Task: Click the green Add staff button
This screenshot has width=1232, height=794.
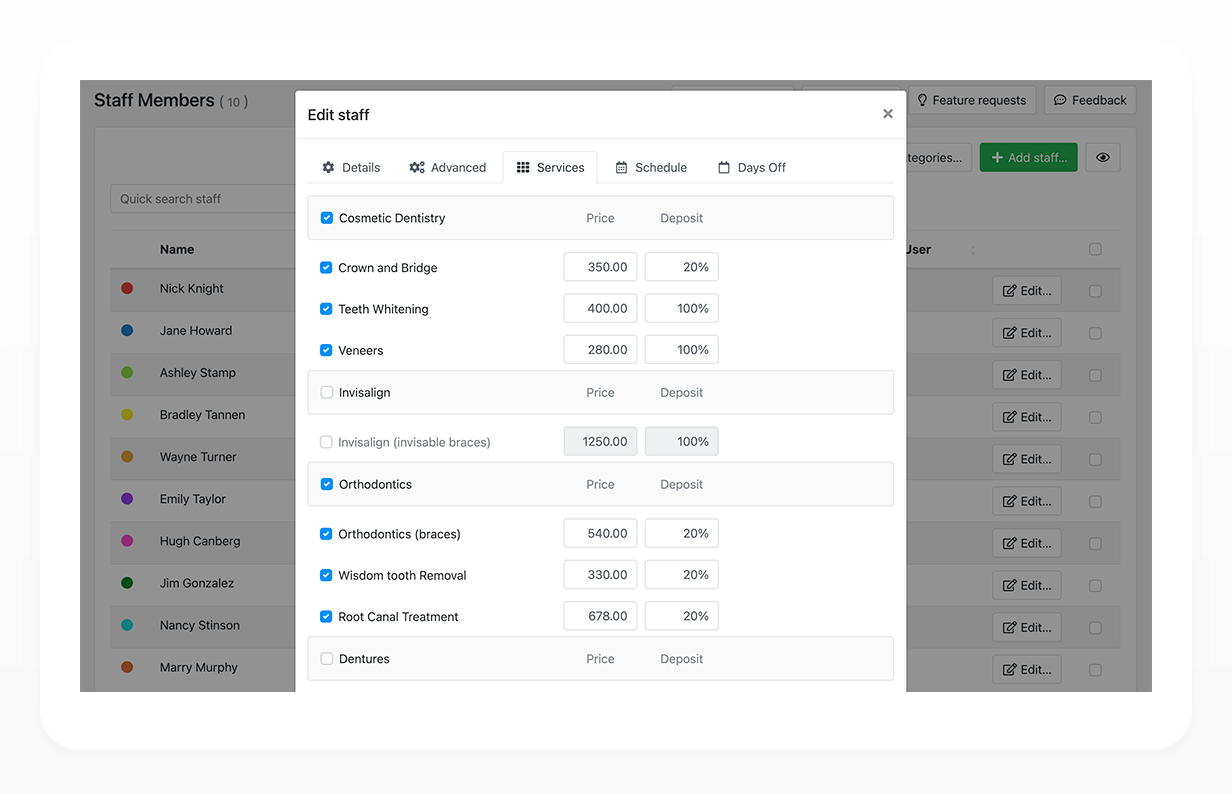Action: tap(1029, 157)
